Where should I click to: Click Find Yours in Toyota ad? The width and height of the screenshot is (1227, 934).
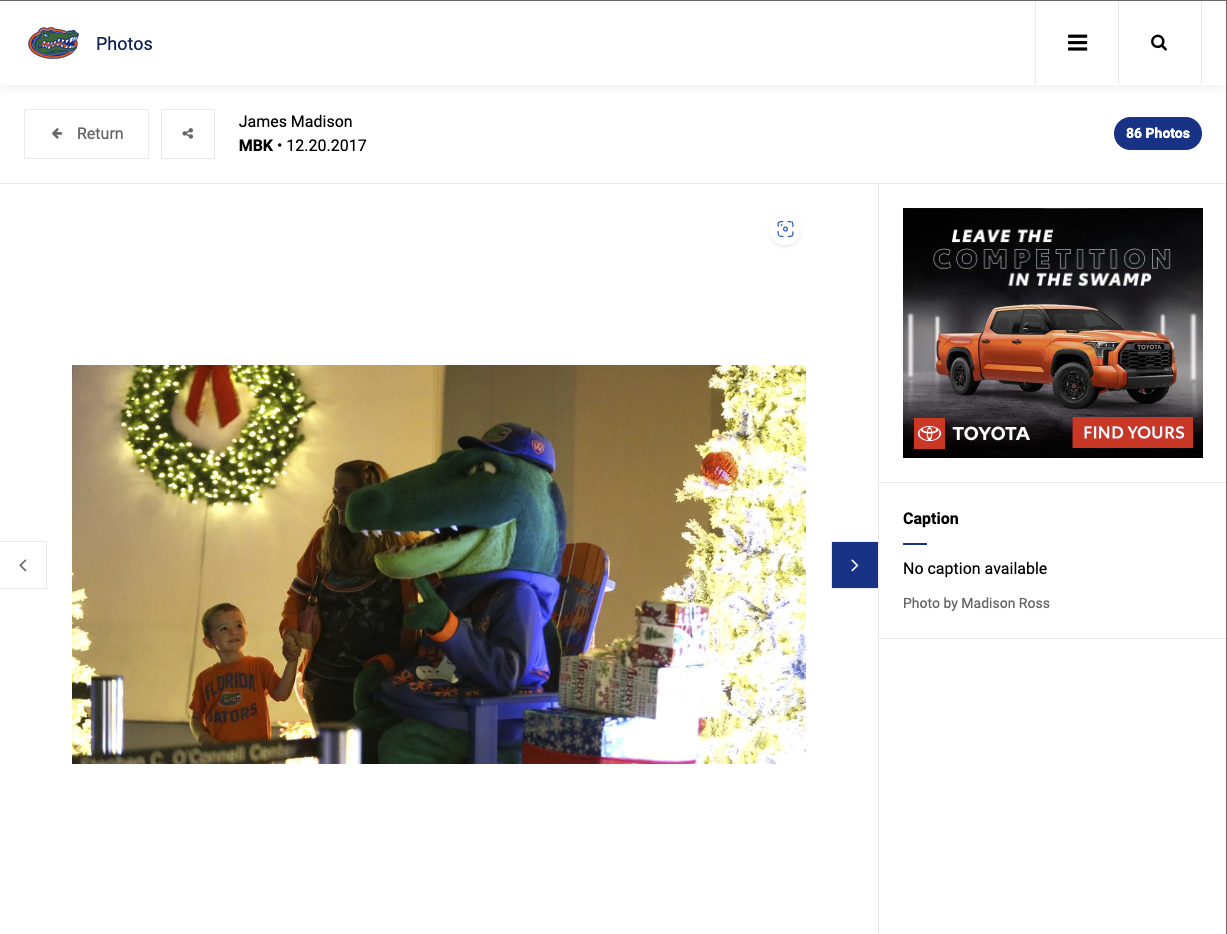pyautogui.click(x=1133, y=433)
